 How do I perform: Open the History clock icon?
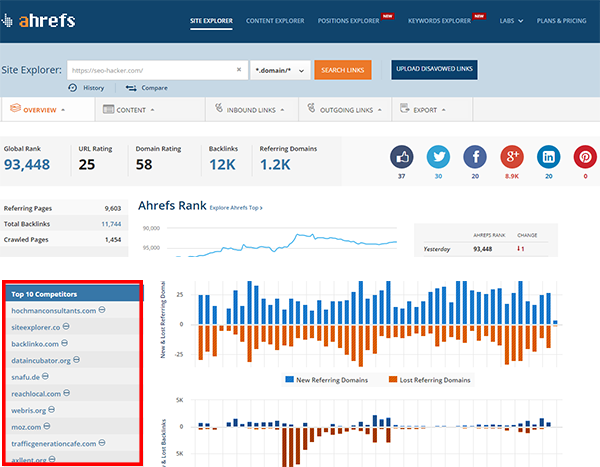[74, 88]
